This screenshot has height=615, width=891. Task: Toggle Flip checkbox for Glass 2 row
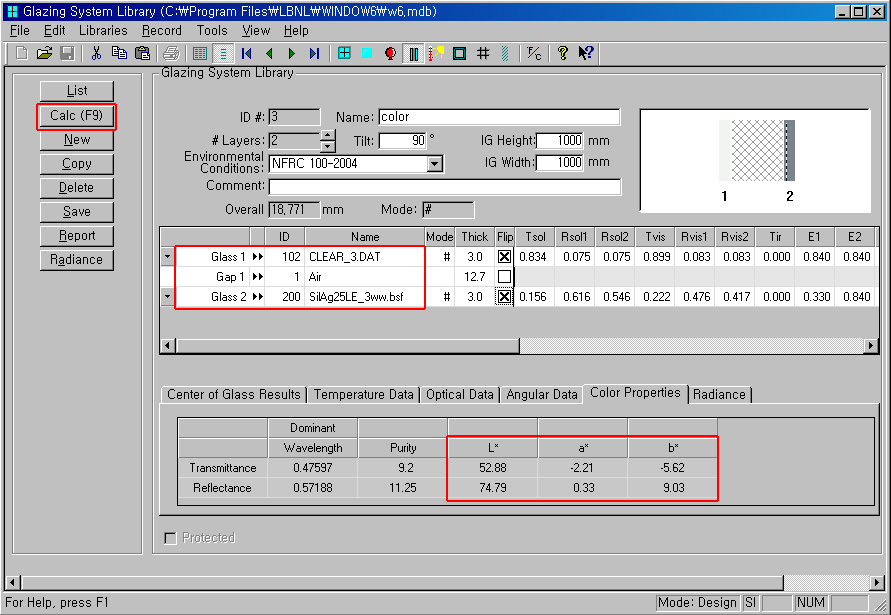[x=504, y=297]
